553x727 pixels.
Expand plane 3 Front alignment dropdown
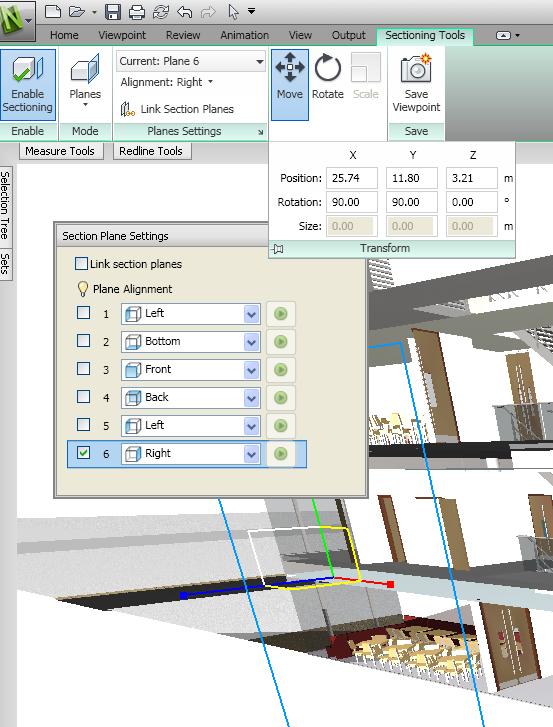point(251,370)
